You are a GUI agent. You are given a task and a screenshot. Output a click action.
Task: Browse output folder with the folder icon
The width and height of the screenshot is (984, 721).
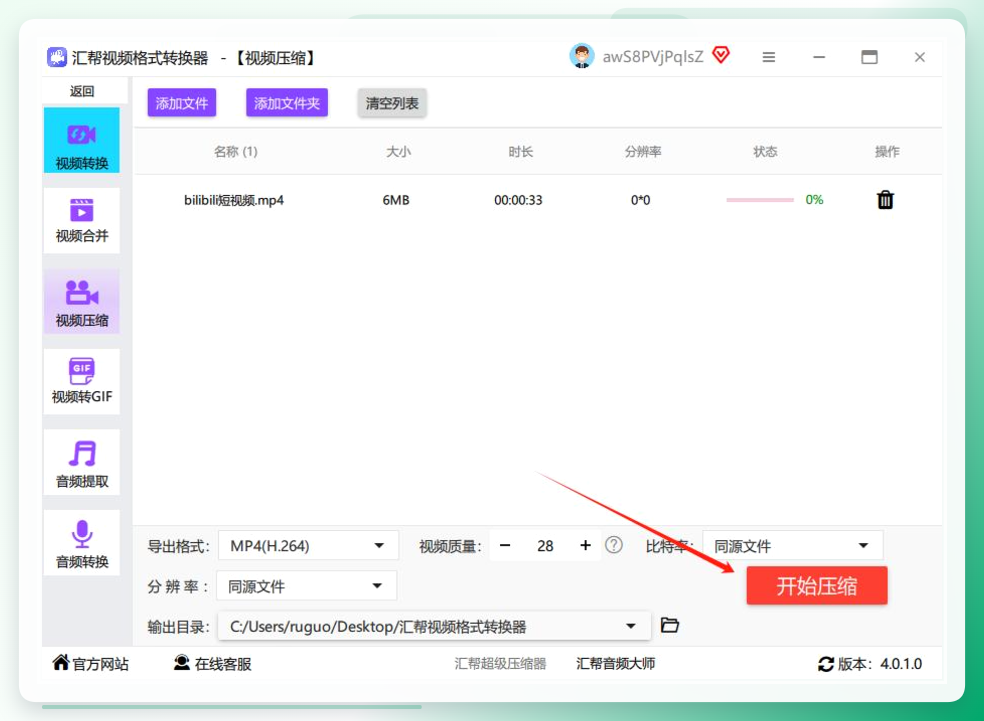point(670,625)
